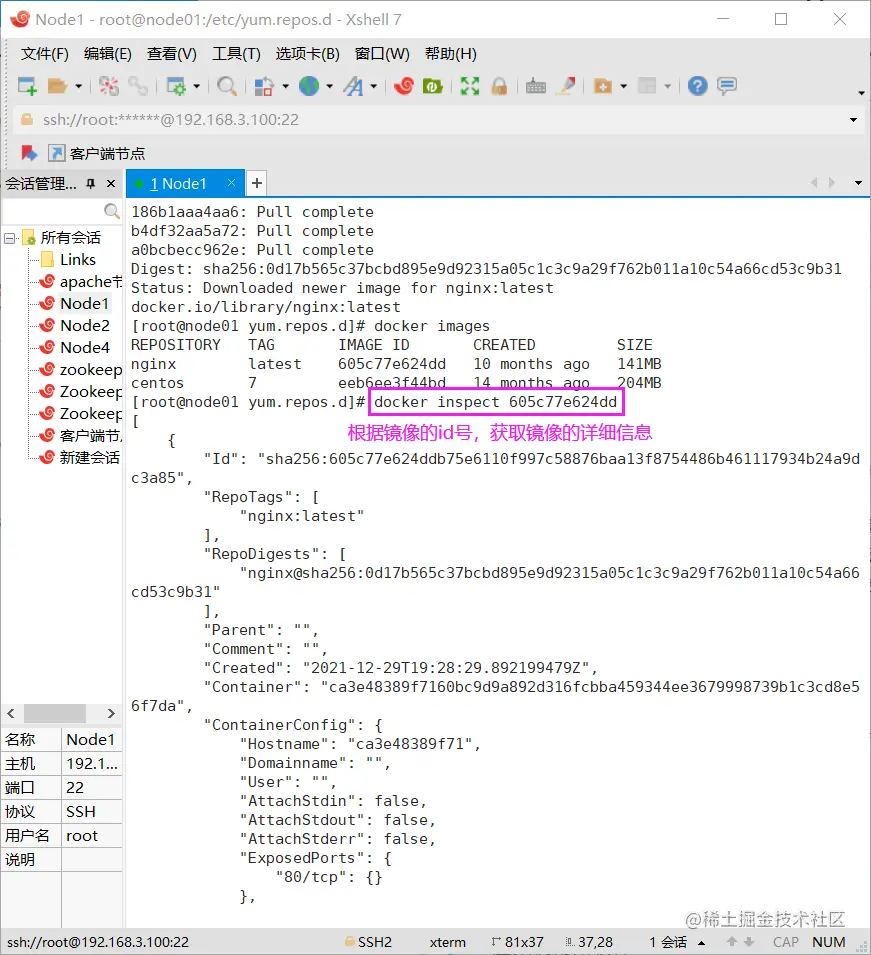Click the Open session folder icon

pyautogui.click(x=57, y=86)
